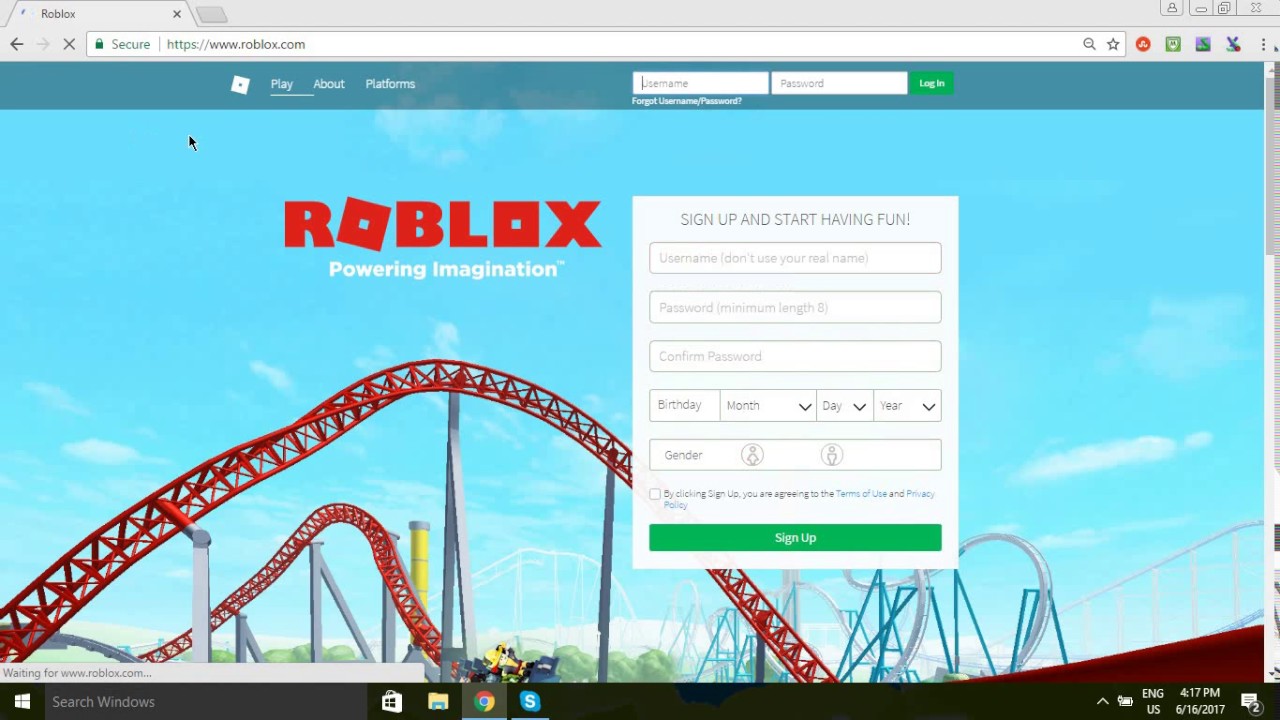This screenshot has width=1280, height=720.
Task: Open Windows Store from taskbar
Action: point(392,702)
